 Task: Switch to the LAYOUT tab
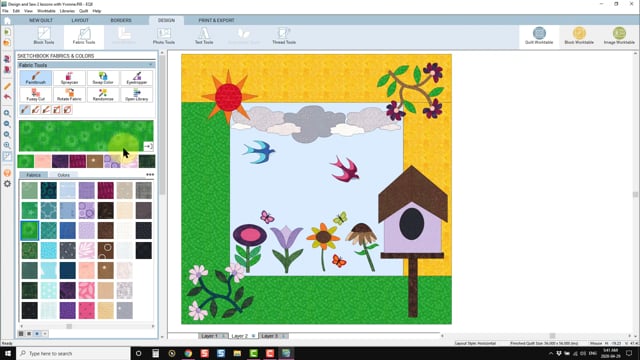[80, 20]
